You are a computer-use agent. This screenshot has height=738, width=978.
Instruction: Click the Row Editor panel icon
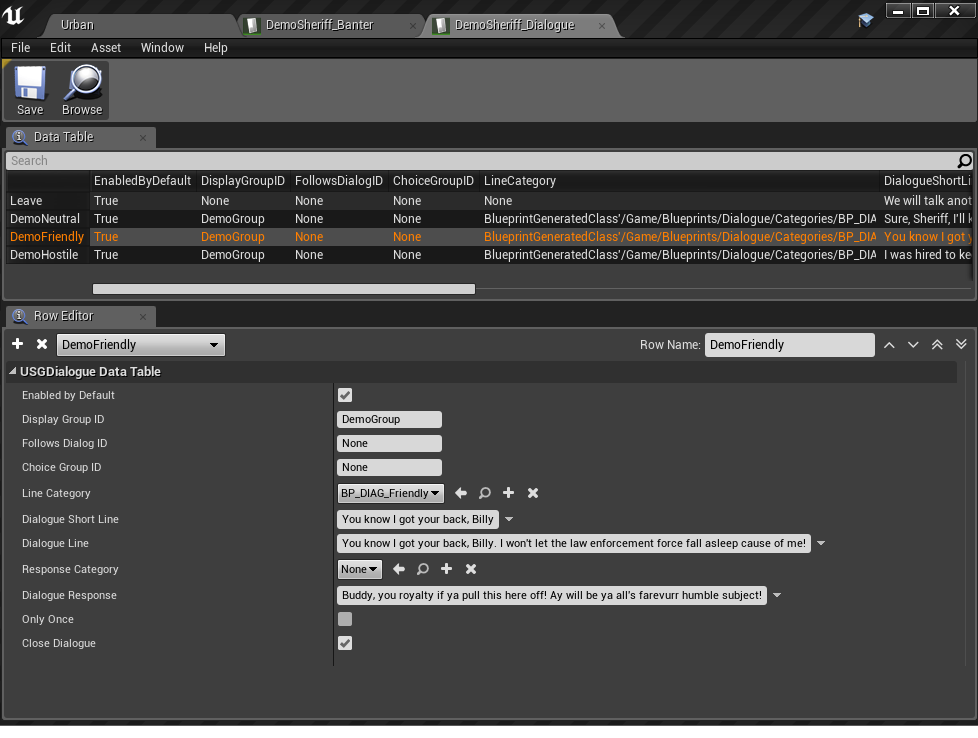pos(20,316)
